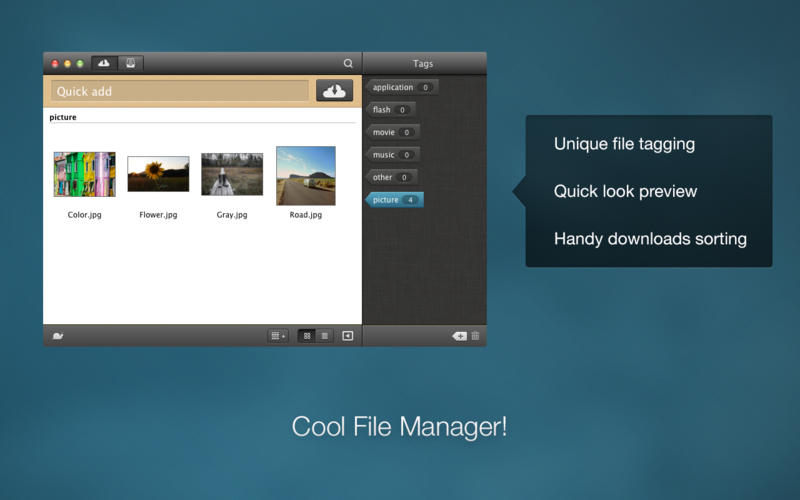Click the picture section header
The width and height of the screenshot is (800, 500).
click(63, 117)
